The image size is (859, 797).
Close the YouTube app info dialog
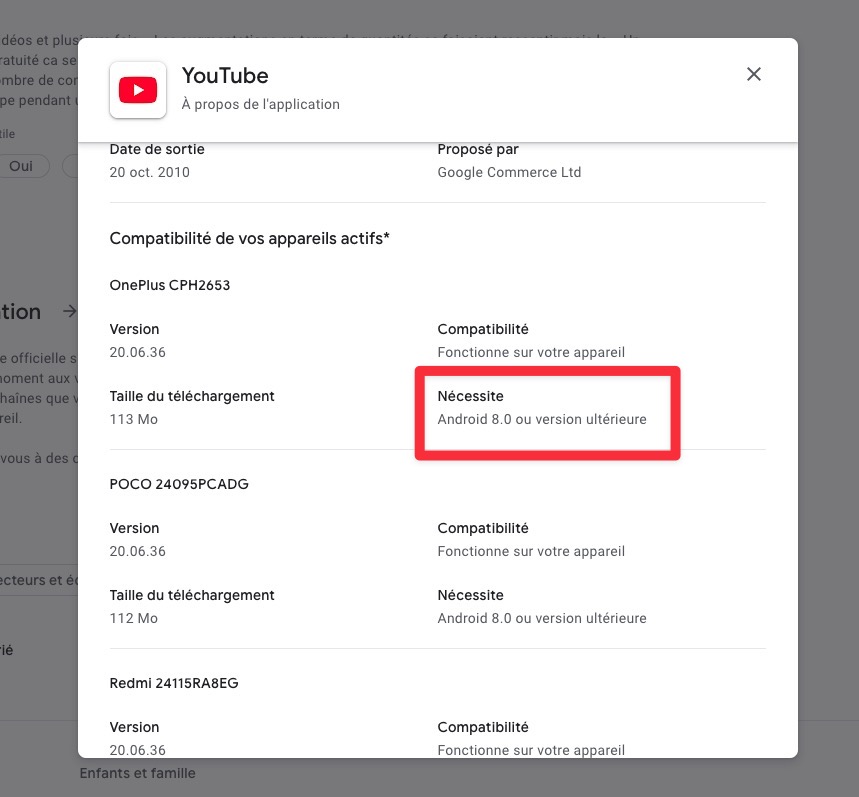tap(754, 74)
